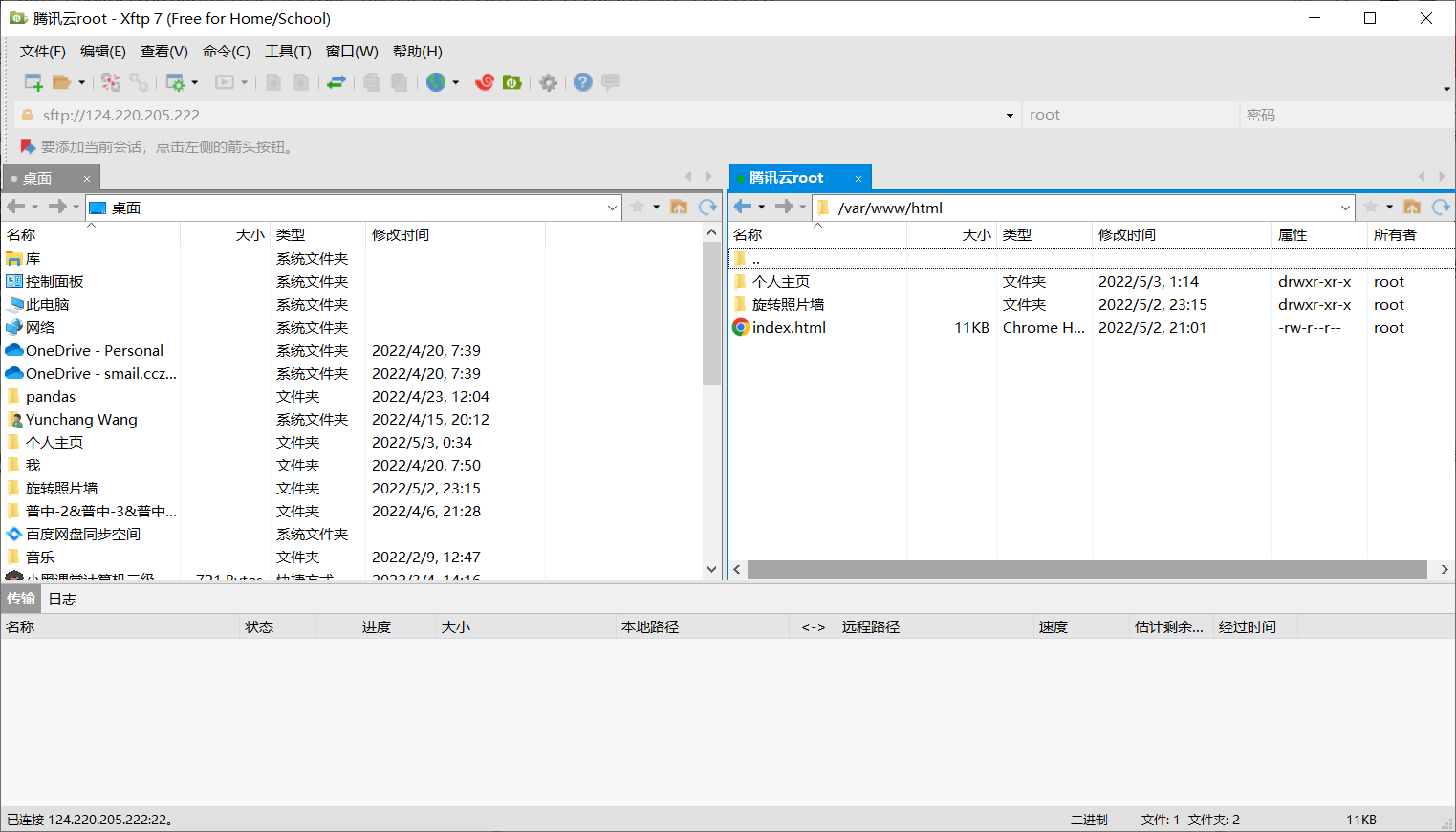Click the globe icon in toolbar

click(x=436, y=82)
